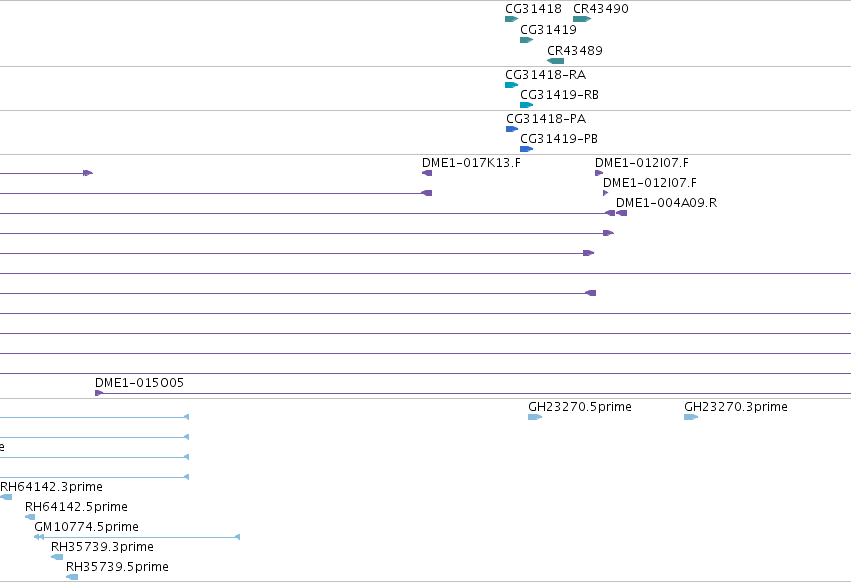Click the CG31418-PA protein glyph
The height and width of the screenshot is (582, 851).
tap(512, 129)
